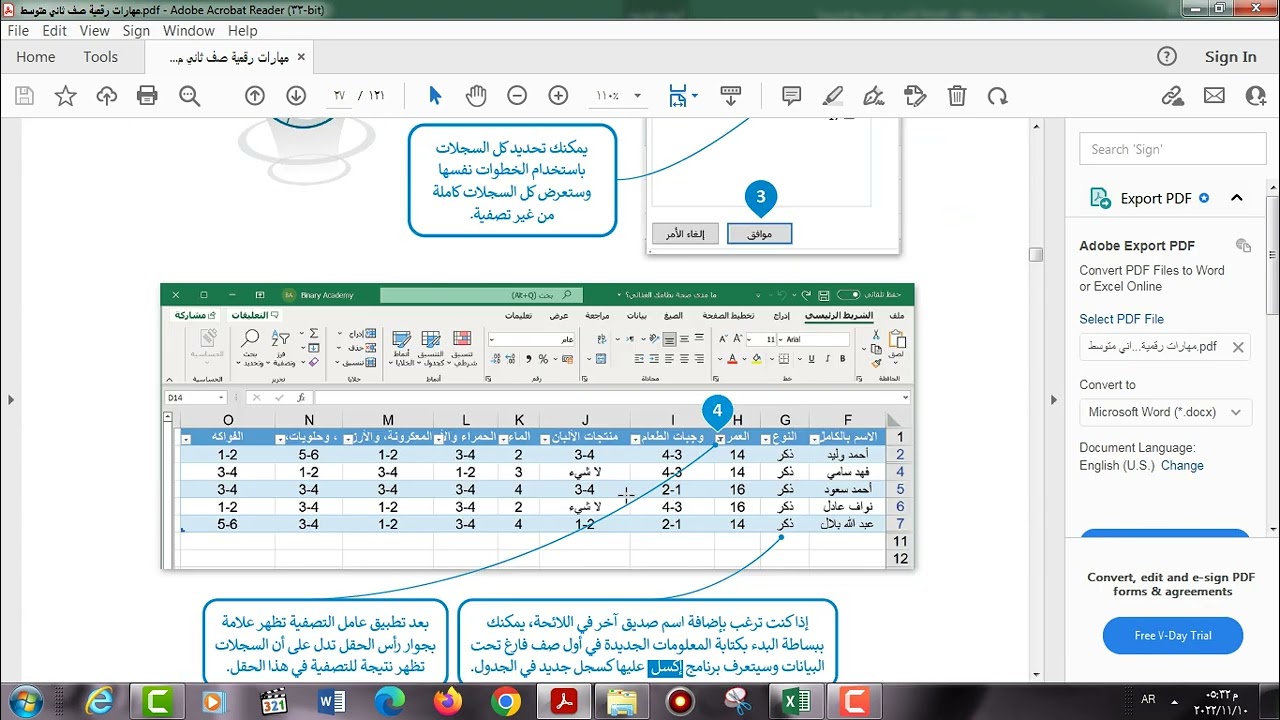Image resolution: width=1280 pixels, height=720 pixels.
Task: Open the Fill & Sign pen tool
Action: [874, 96]
